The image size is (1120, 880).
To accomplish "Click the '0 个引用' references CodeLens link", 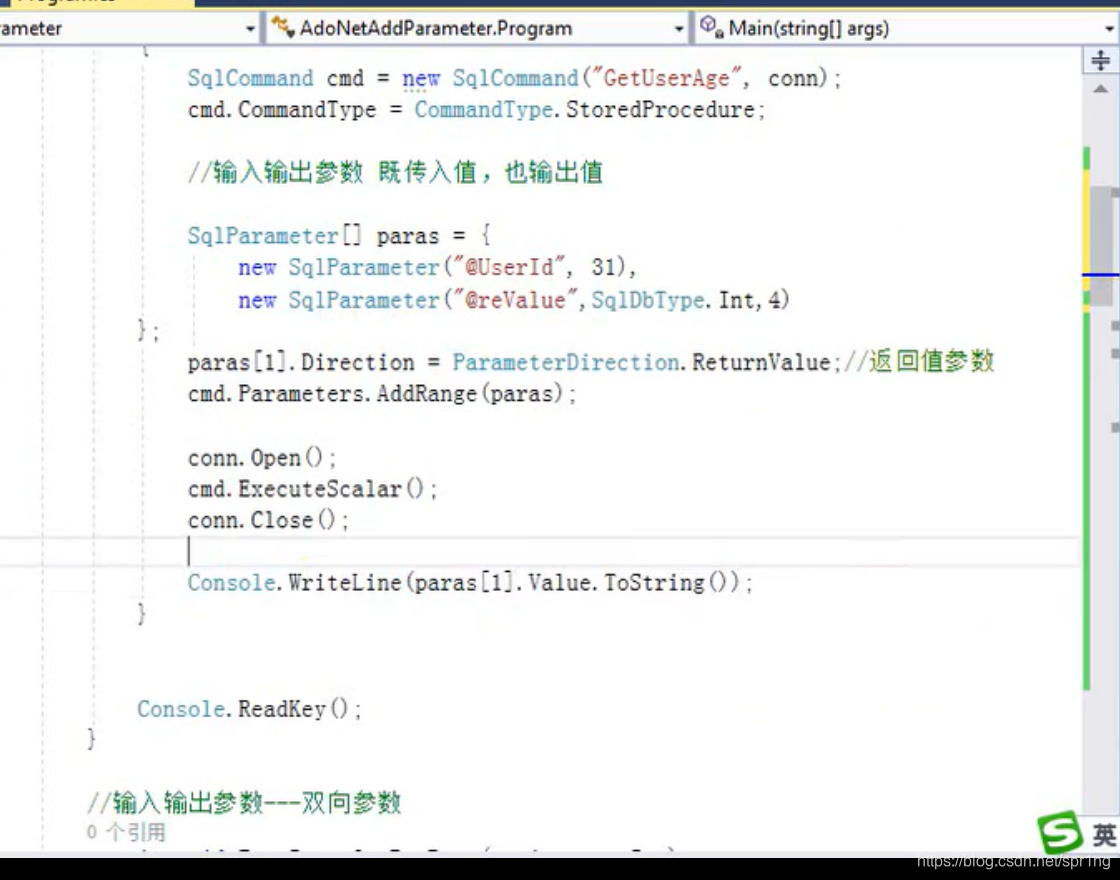I will pyautogui.click(x=126, y=832).
